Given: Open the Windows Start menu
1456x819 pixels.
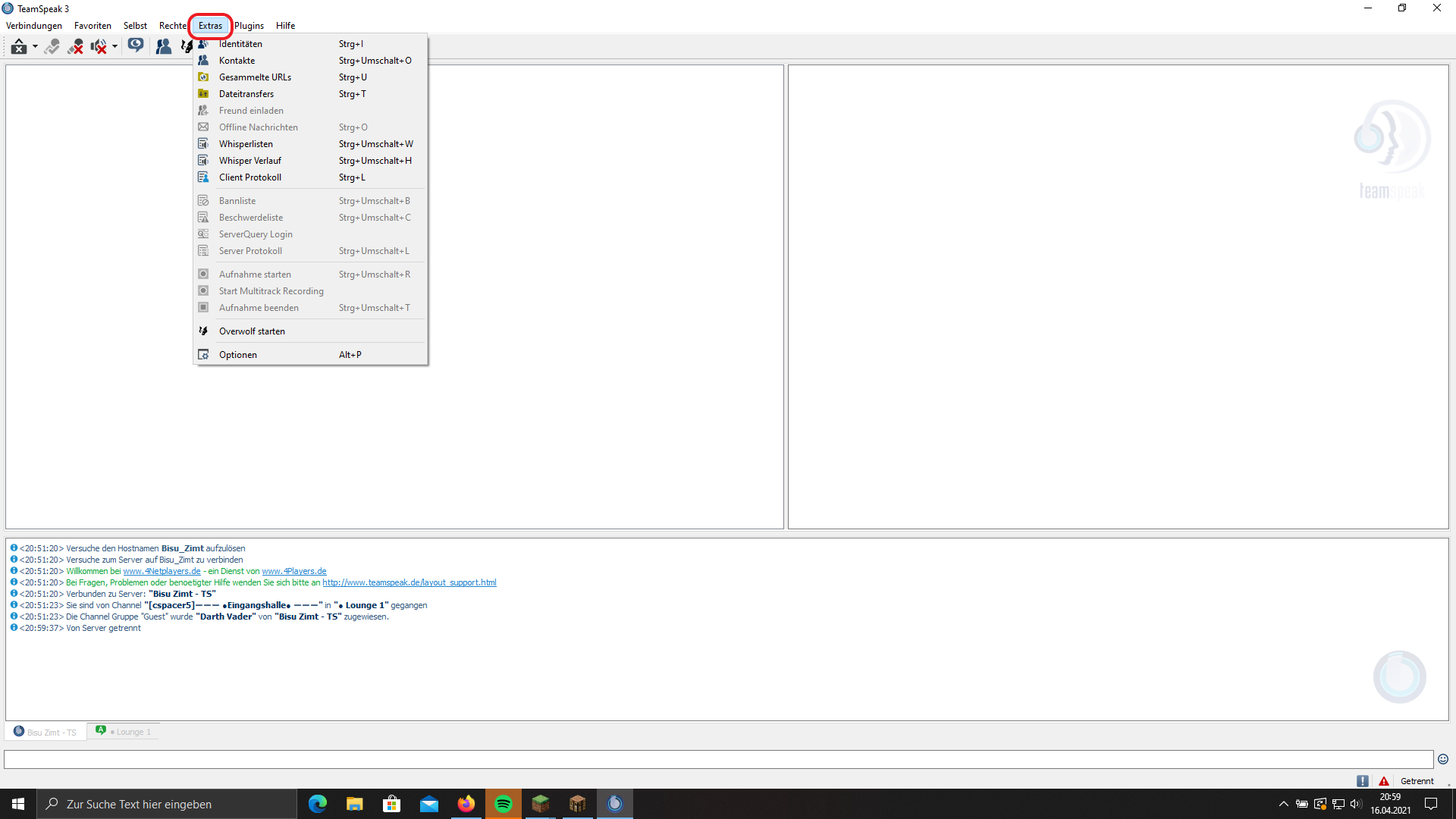Looking at the screenshot, I should pos(18,804).
